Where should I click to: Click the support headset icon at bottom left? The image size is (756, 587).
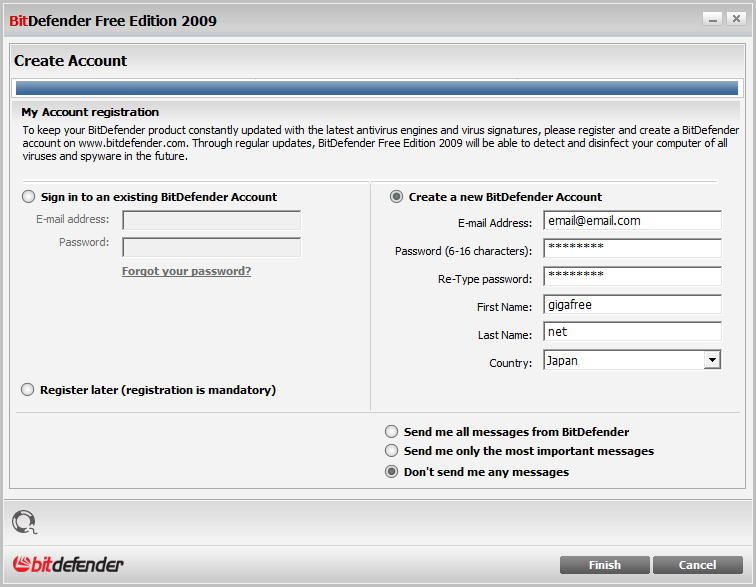pyautogui.click(x=24, y=522)
